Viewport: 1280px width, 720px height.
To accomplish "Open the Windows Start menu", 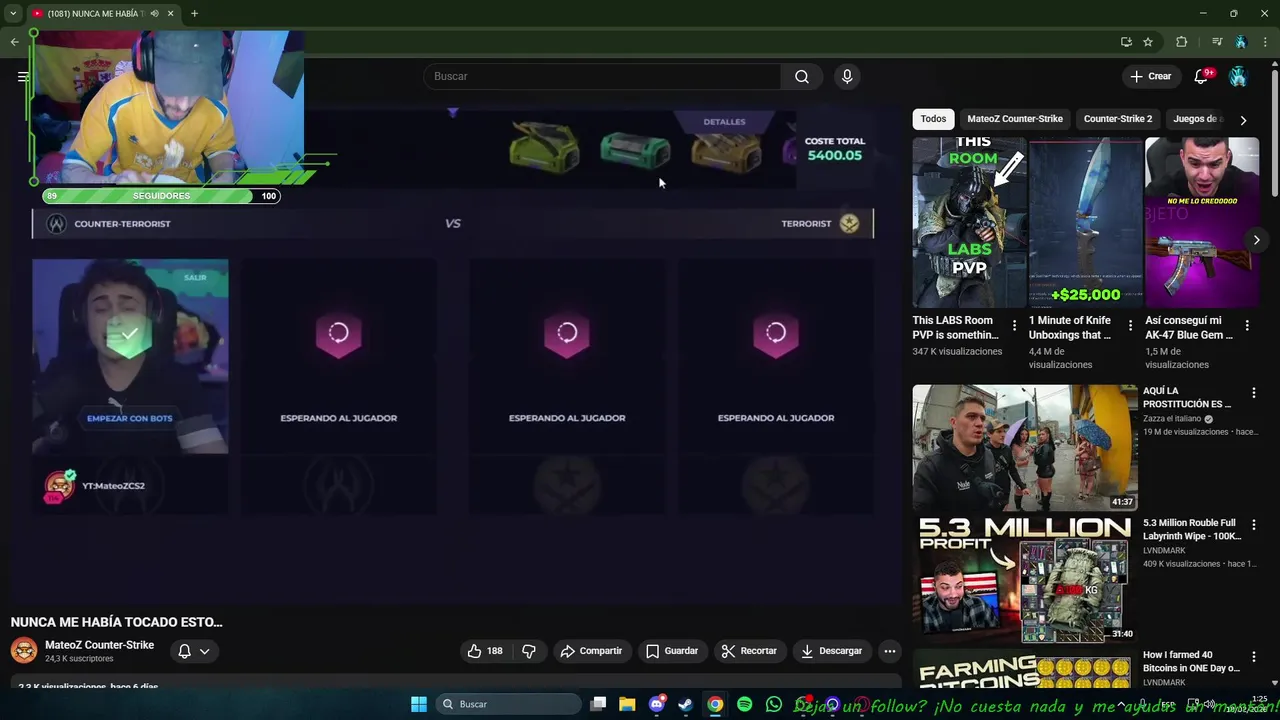I will (x=419, y=704).
